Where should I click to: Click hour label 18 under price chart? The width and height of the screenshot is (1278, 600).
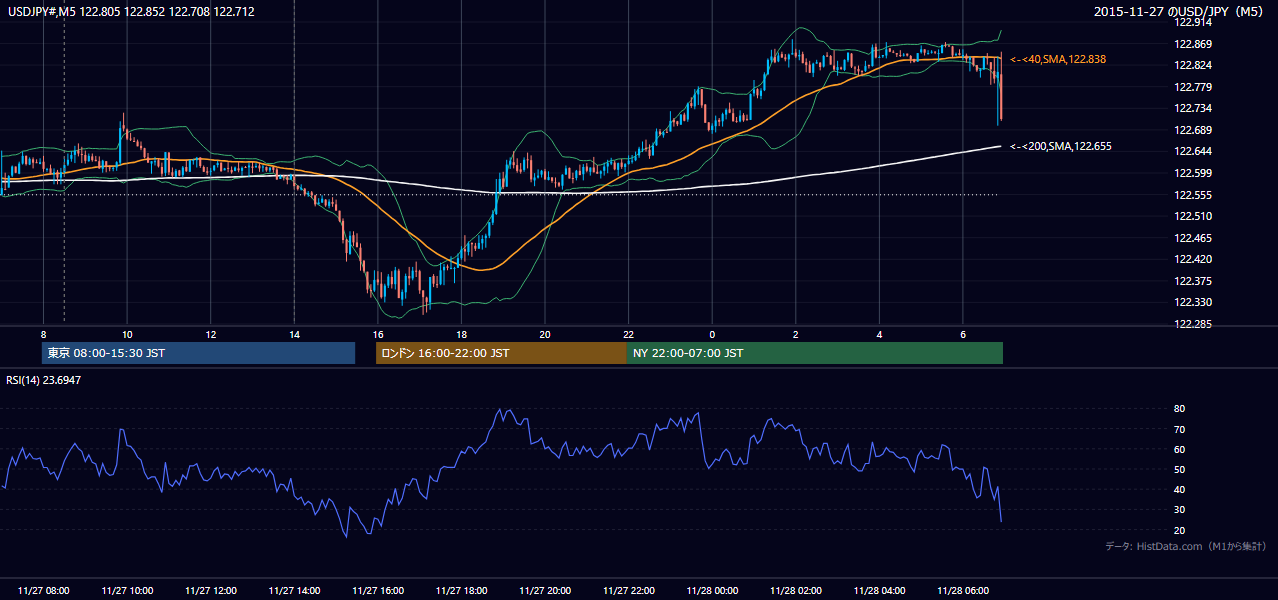pyautogui.click(x=461, y=334)
